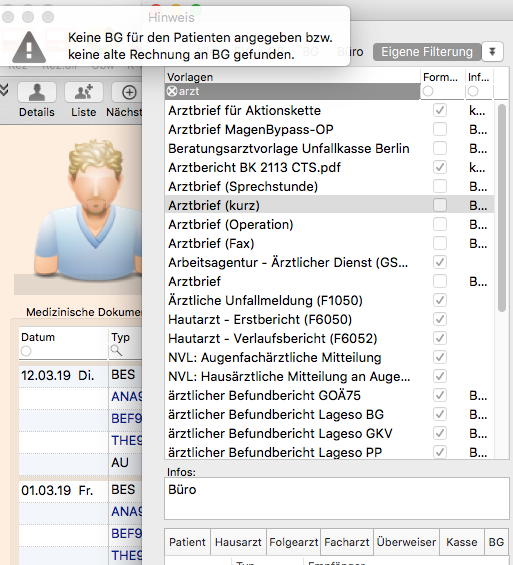Viewport: 513px width, 565px height.
Task: Click the Eigene Filterung button
Action: pyautogui.click(x=427, y=52)
